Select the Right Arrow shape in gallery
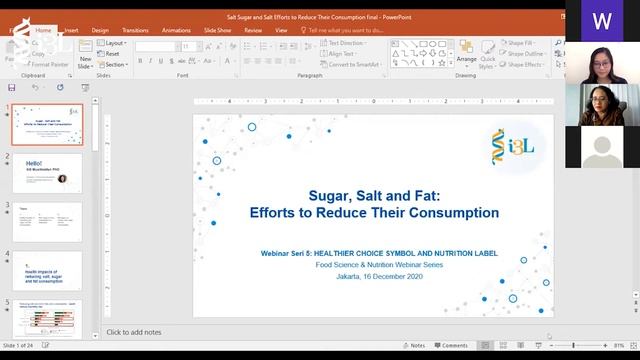This screenshot has height=360, width=640. click(x=423, y=53)
